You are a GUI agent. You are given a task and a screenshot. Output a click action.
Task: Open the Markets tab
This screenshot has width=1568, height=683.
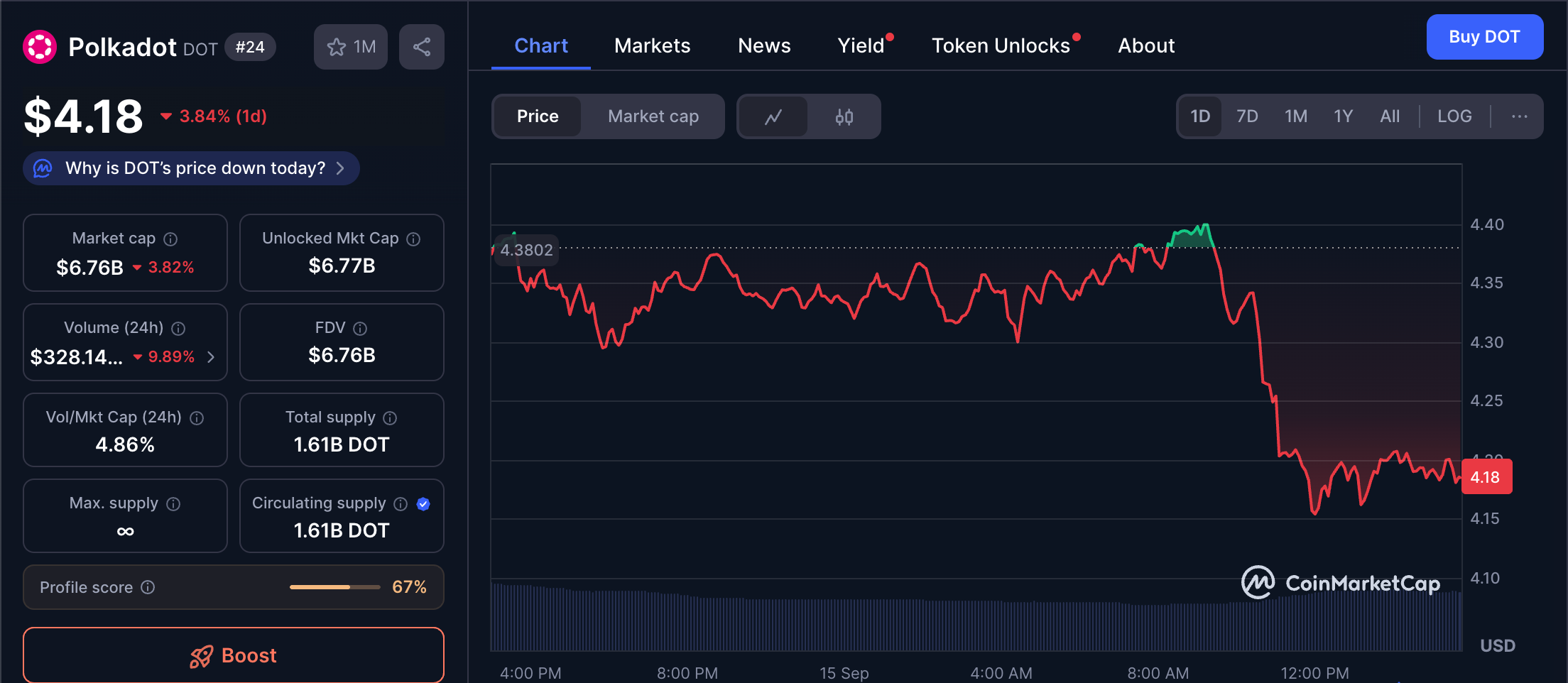652,45
